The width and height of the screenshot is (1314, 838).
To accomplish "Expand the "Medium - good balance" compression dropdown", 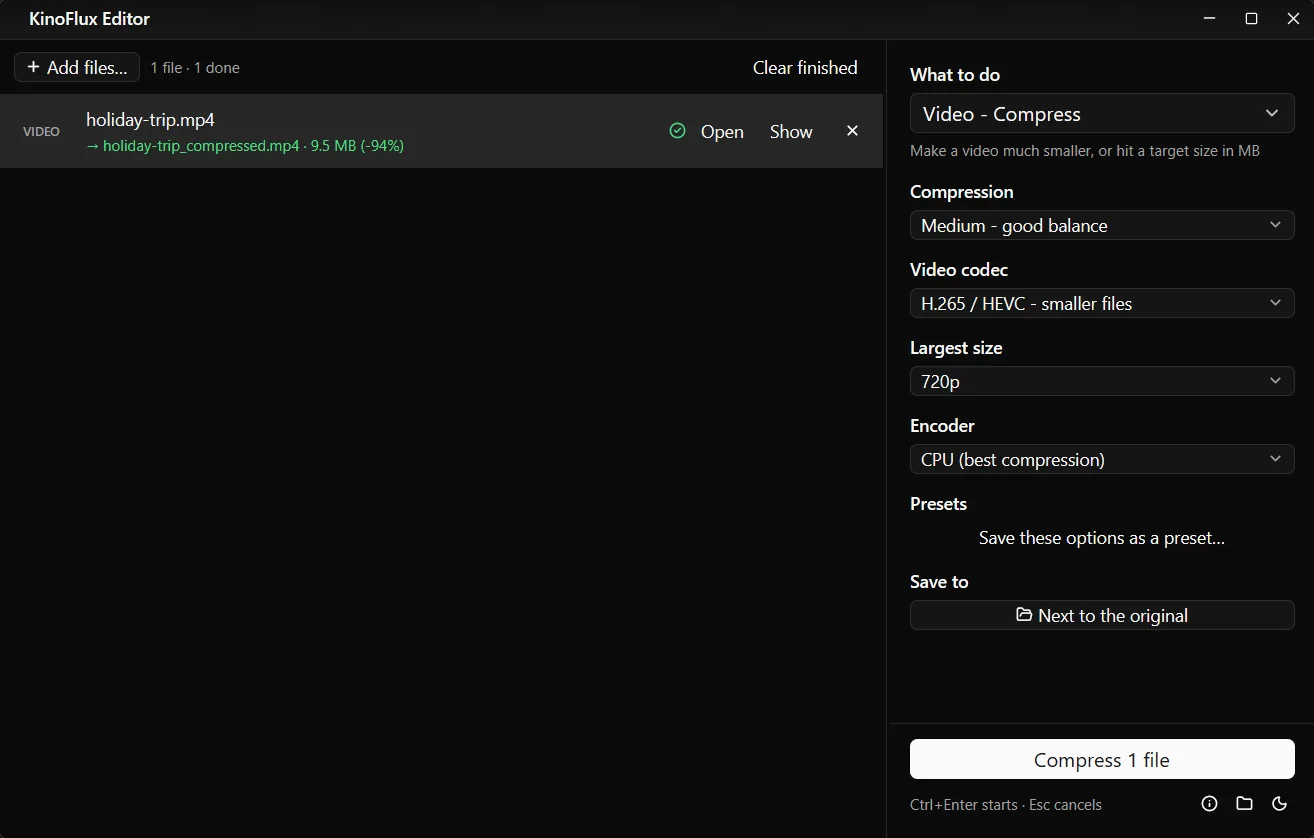I will click(x=1102, y=225).
